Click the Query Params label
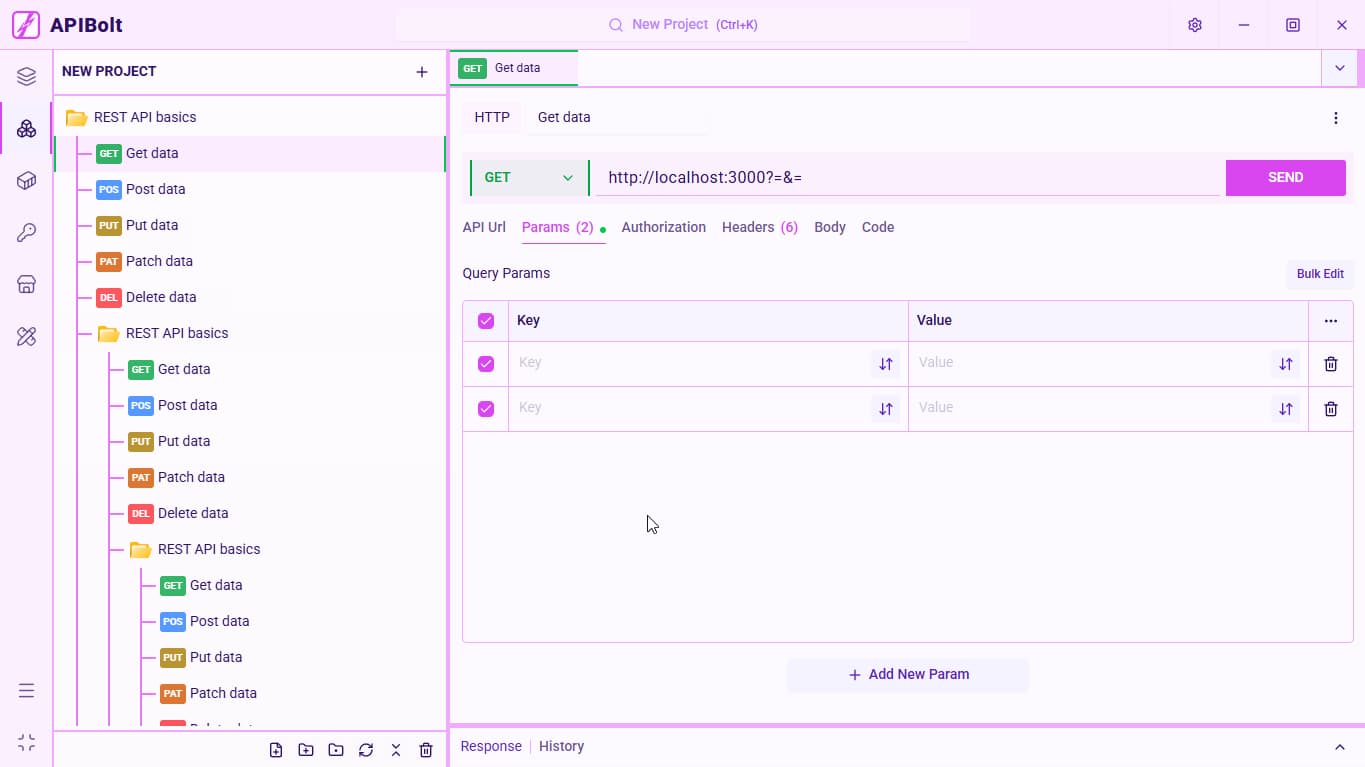The width and height of the screenshot is (1365, 767). 506,273
